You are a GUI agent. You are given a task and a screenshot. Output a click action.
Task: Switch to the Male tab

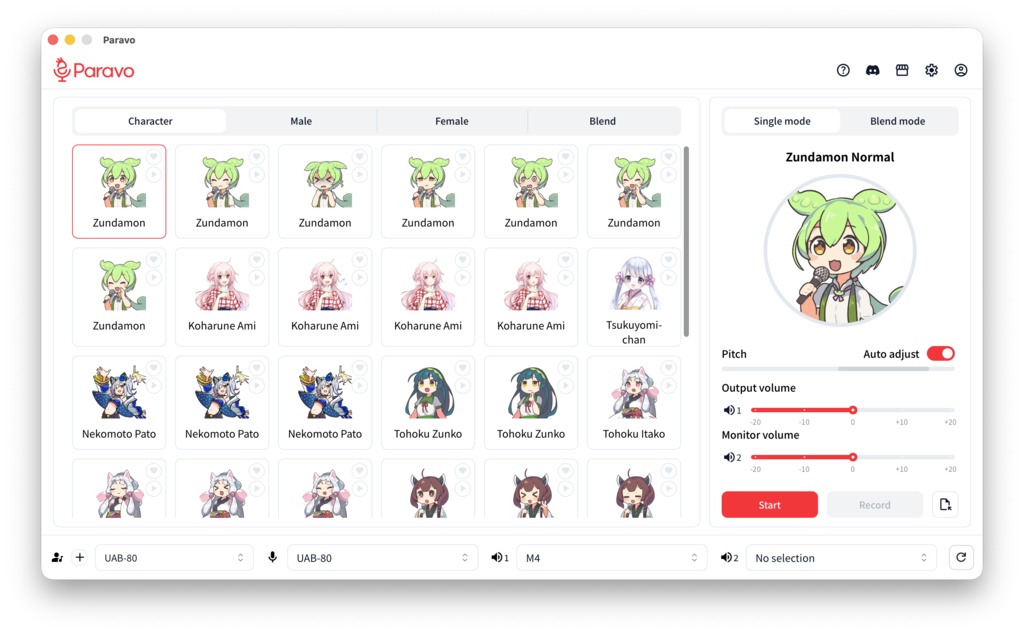(x=301, y=121)
